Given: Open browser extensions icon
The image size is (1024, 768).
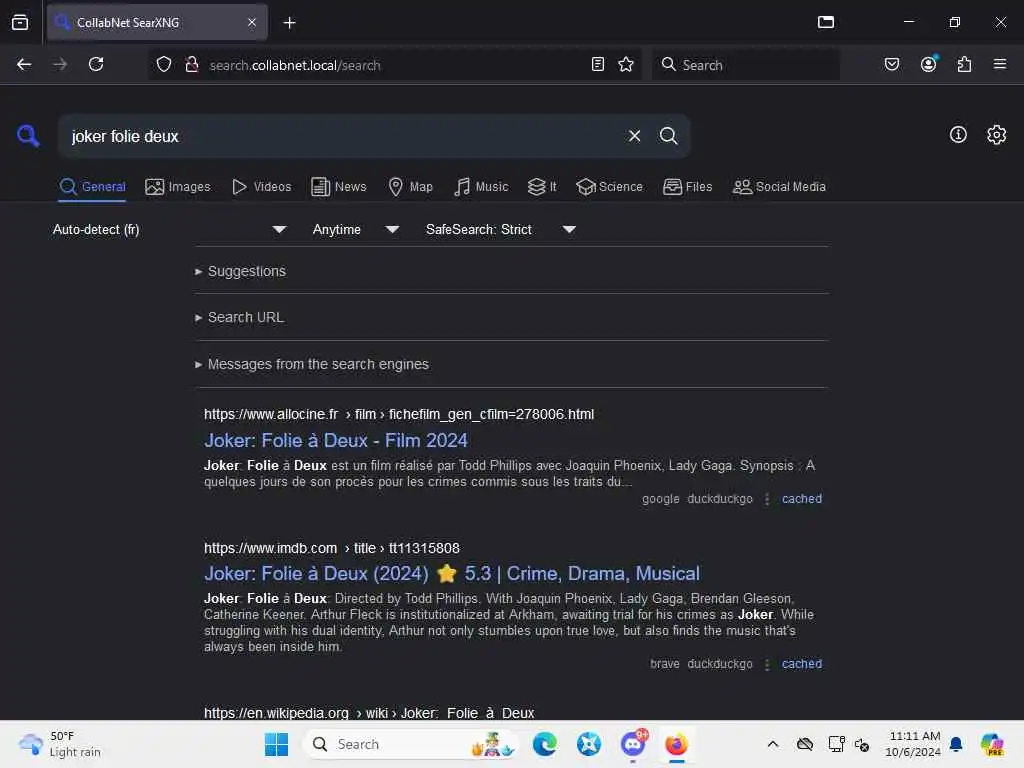Looking at the screenshot, I should (964, 65).
